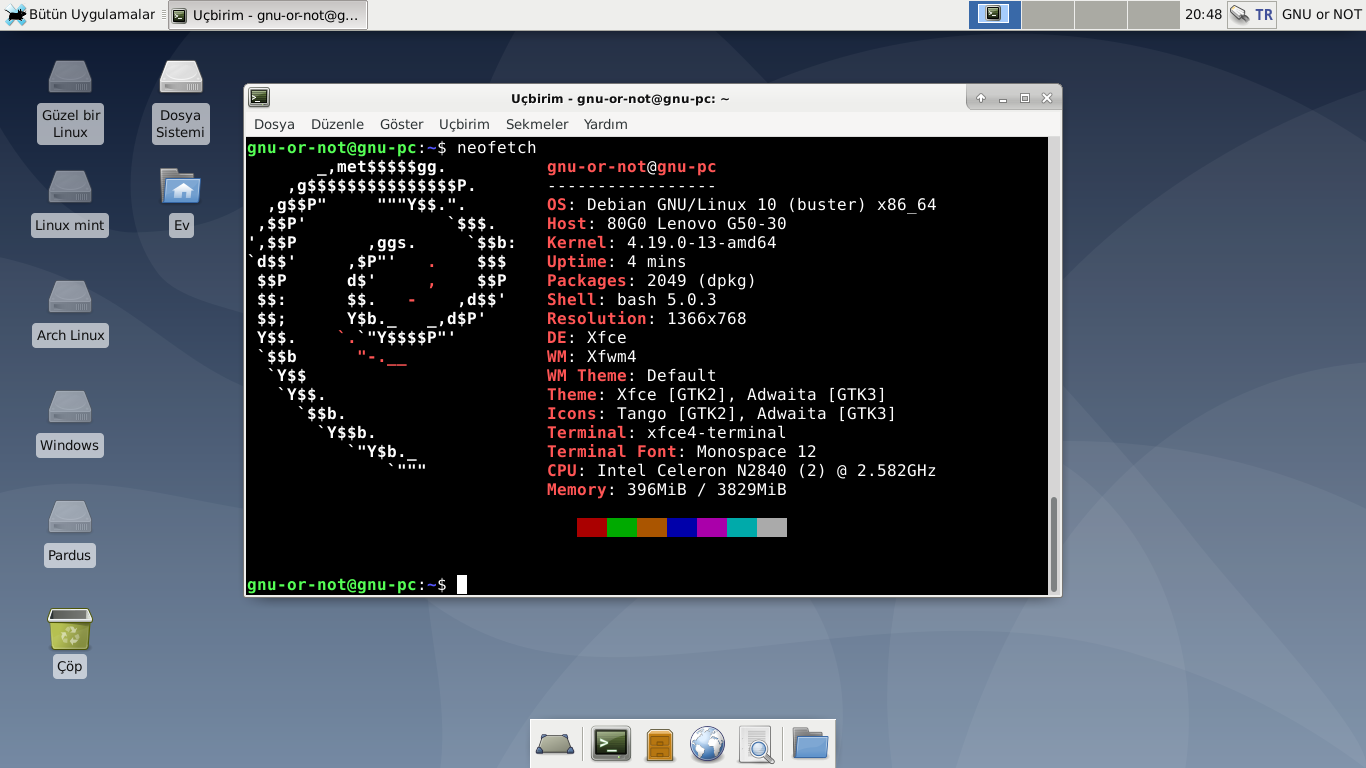
Task: Click the 'Terminal: xfce4-terminal' line
Action: click(x=667, y=433)
